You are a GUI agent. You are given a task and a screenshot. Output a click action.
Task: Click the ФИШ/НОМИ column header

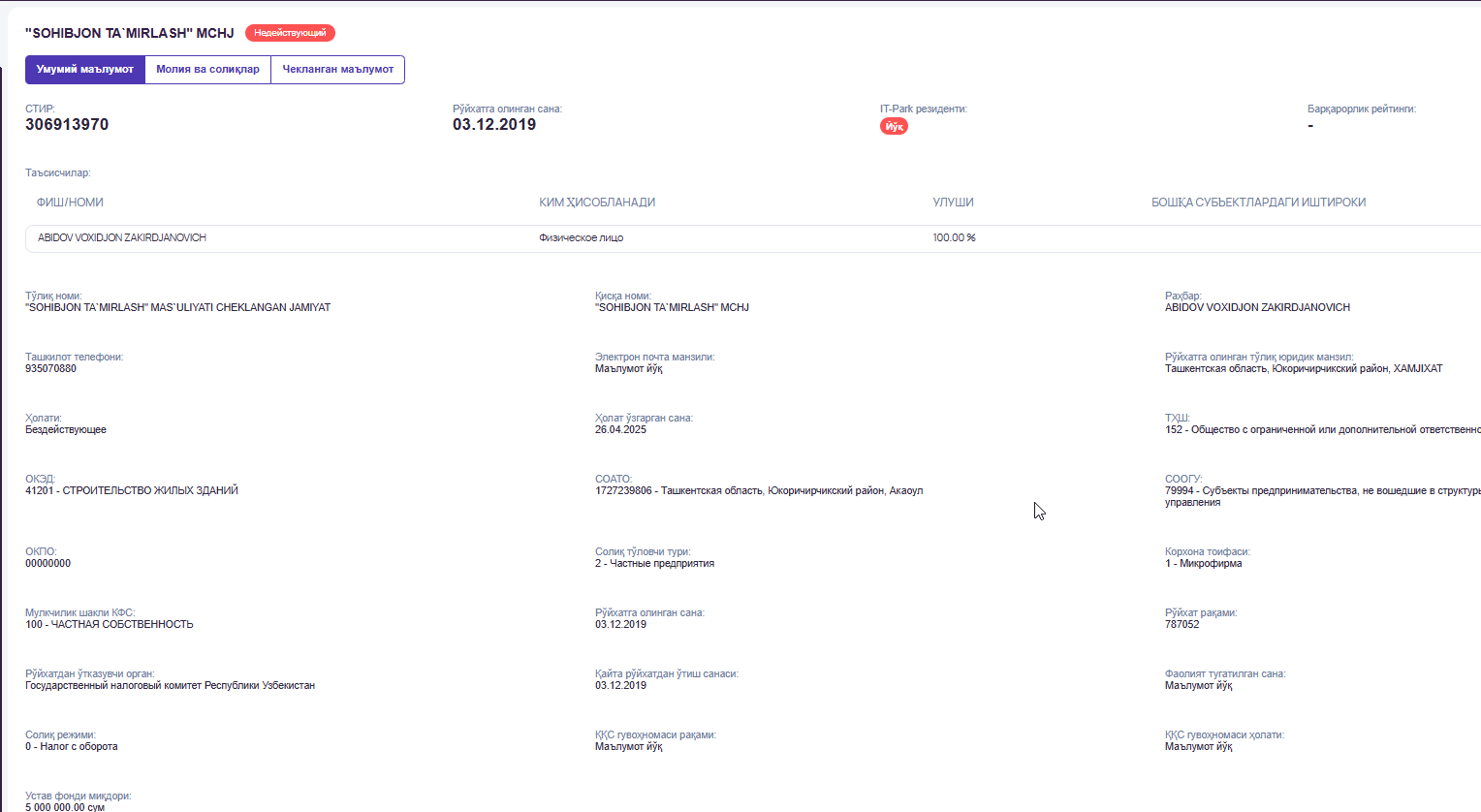(x=70, y=203)
